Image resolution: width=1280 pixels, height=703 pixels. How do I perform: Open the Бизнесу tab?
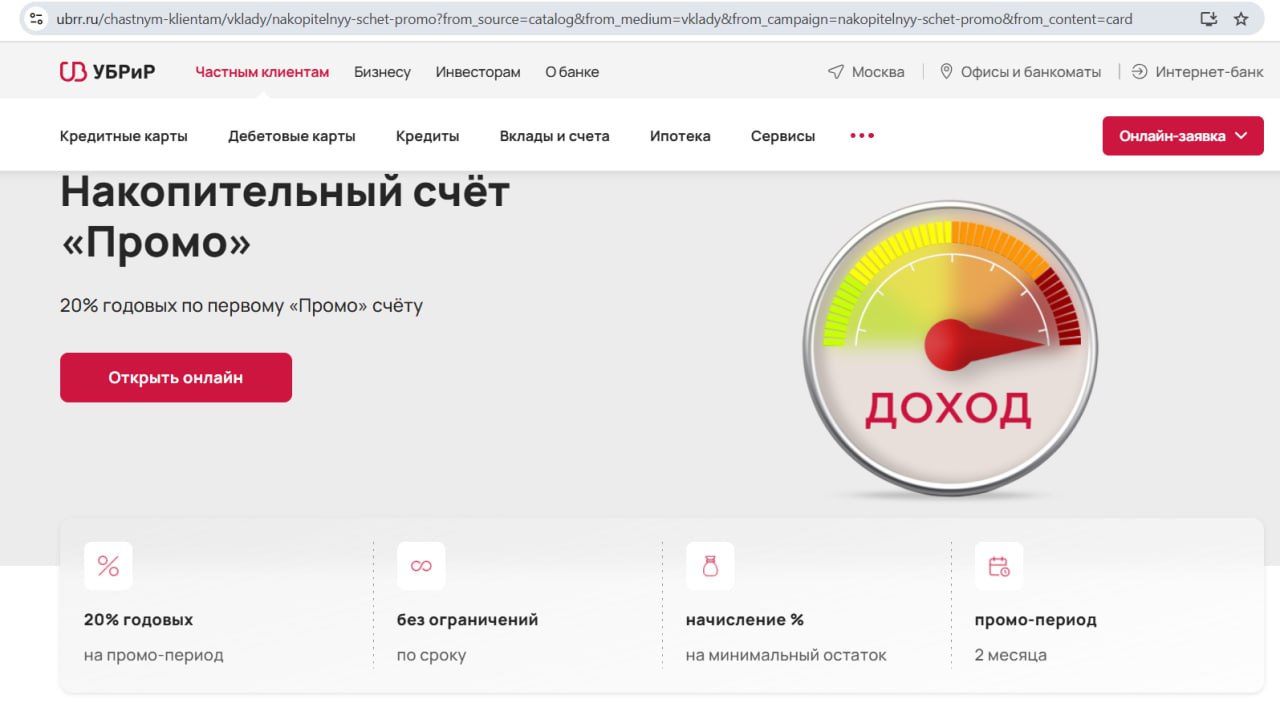pyautogui.click(x=382, y=72)
